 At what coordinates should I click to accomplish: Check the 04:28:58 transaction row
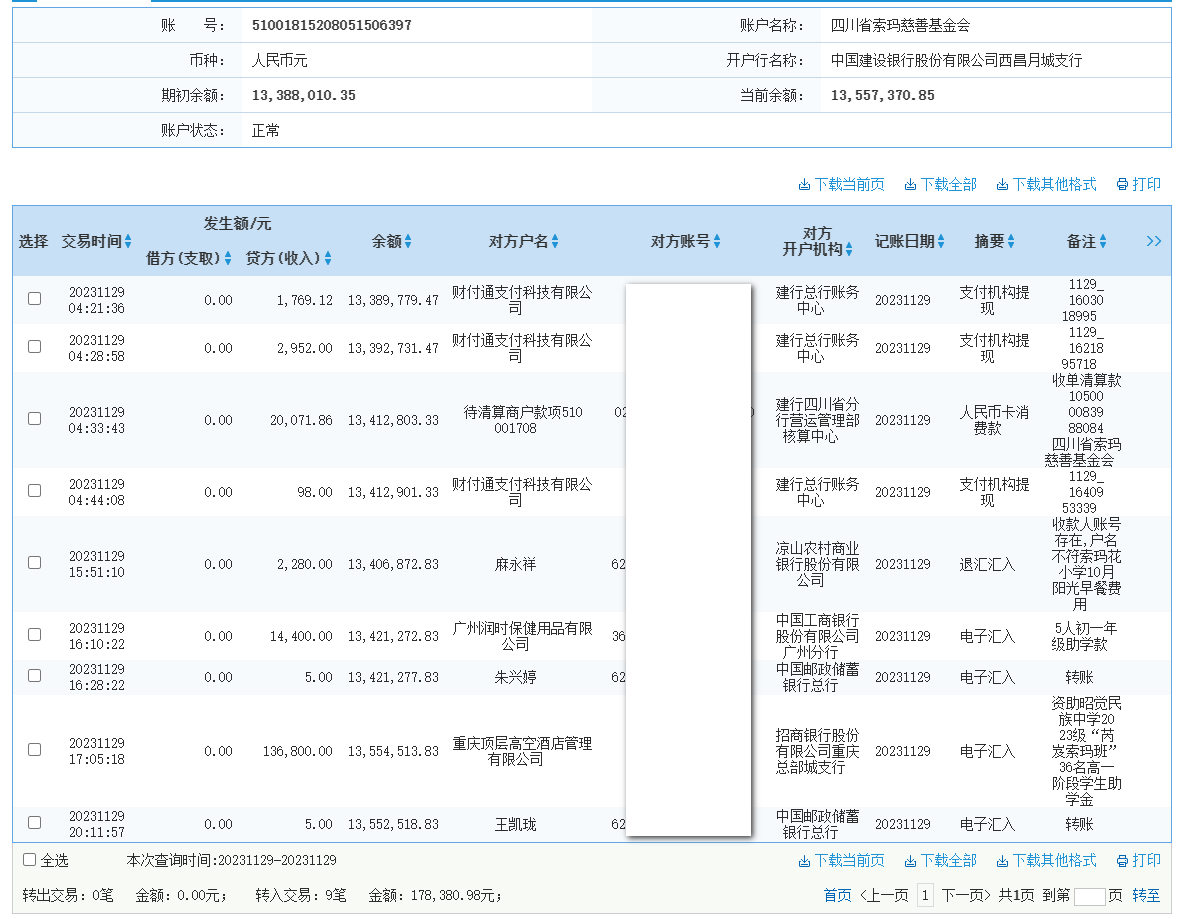click(x=35, y=347)
